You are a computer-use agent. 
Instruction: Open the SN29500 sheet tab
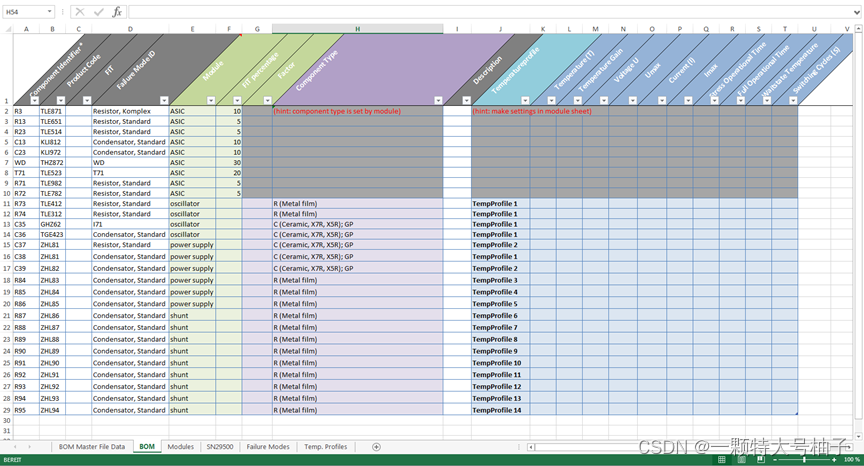click(x=220, y=447)
